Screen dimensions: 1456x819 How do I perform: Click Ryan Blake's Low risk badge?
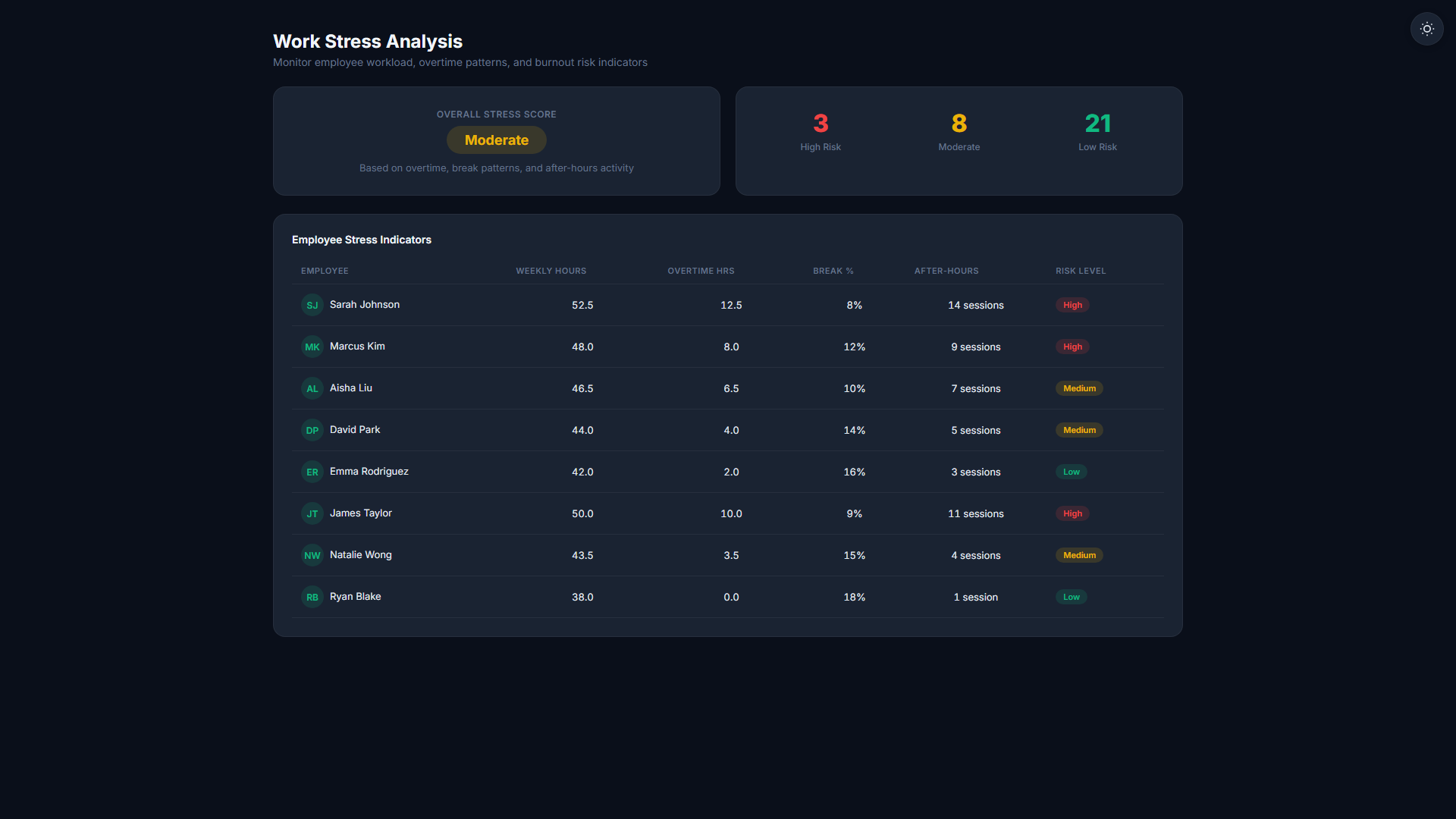(x=1071, y=597)
